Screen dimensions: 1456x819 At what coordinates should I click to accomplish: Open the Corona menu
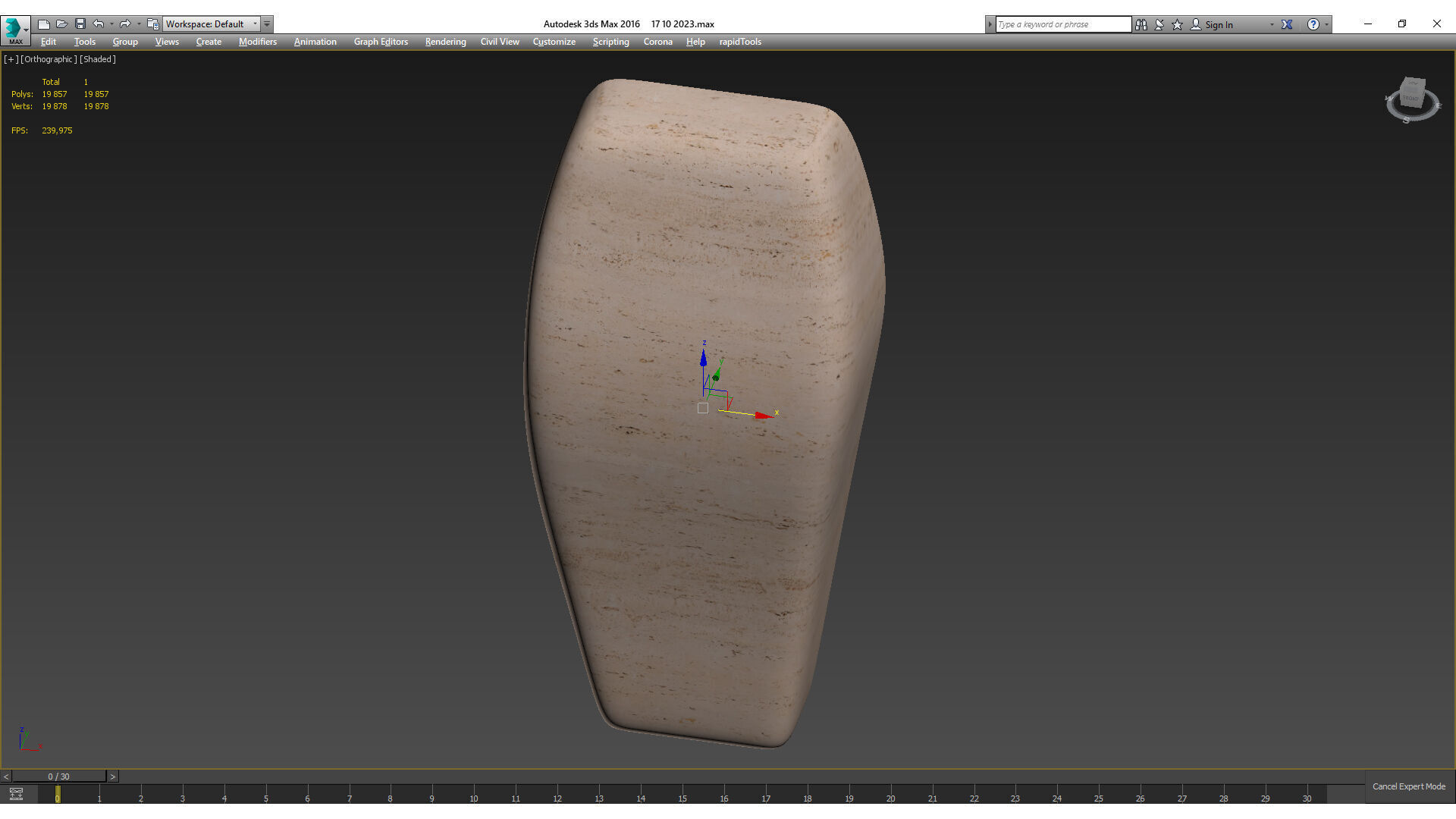click(657, 42)
